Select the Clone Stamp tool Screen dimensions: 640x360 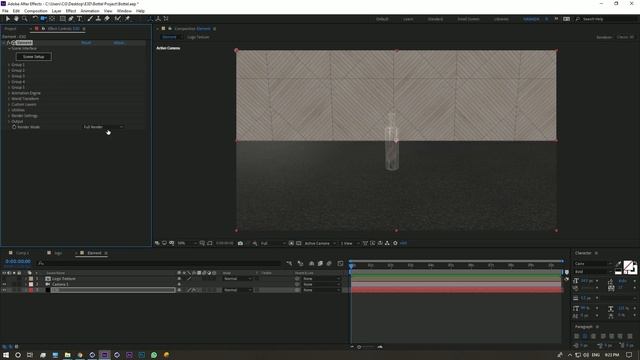tap(98, 19)
